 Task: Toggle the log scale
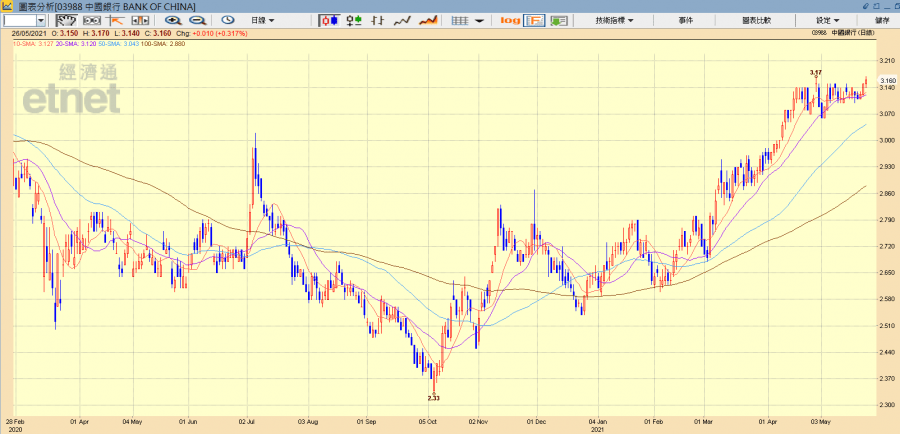[x=510, y=20]
